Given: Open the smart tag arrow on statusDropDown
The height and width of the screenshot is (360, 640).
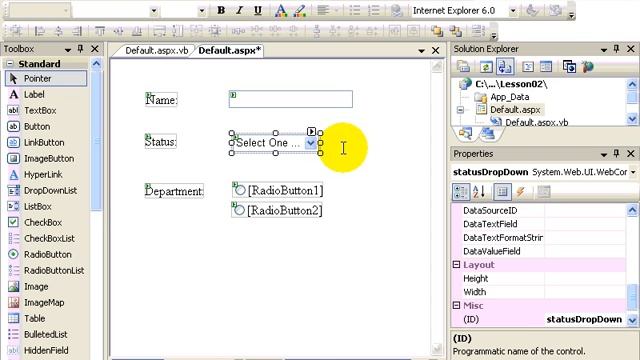Looking at the screenshot, I should point(311,131).
